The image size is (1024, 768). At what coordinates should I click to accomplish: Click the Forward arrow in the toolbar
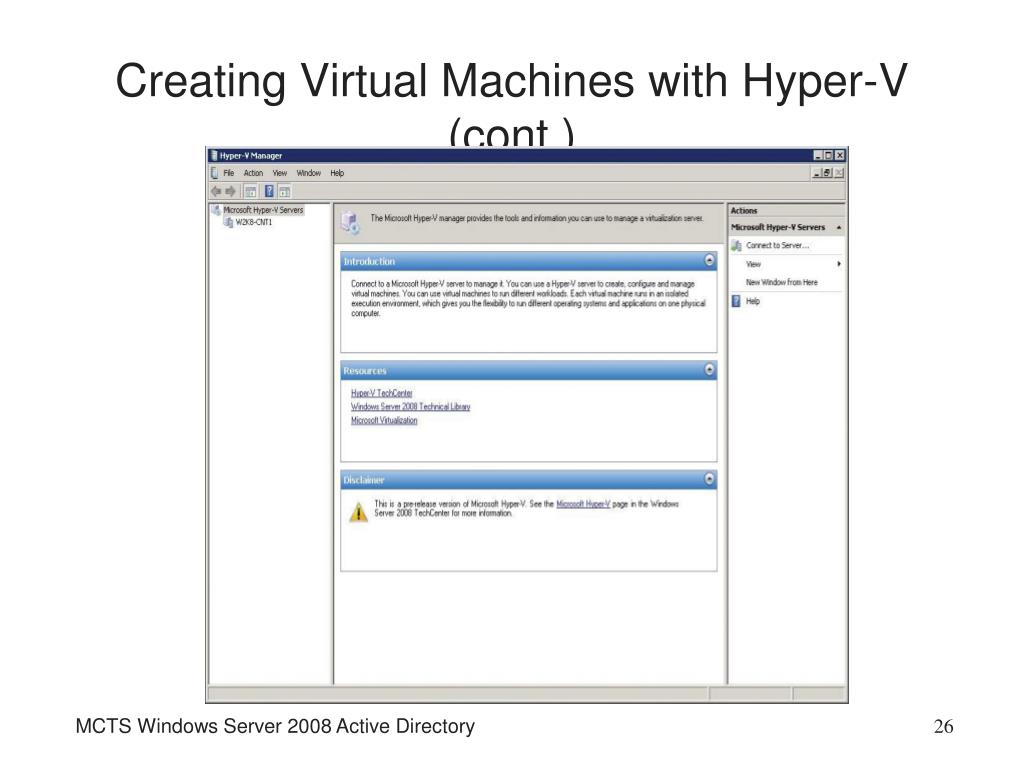tap(231, 191)
